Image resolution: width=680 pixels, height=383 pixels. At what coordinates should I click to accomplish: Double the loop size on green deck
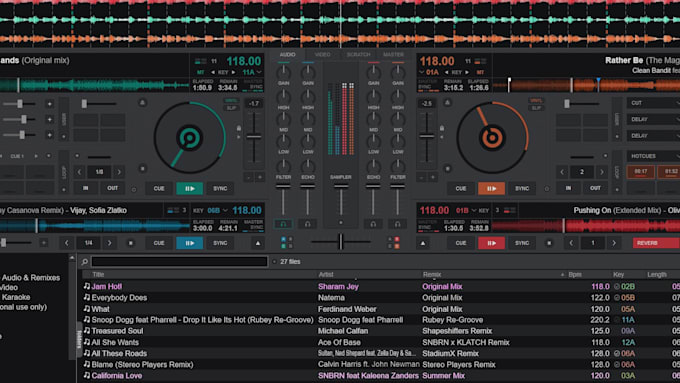119,172
